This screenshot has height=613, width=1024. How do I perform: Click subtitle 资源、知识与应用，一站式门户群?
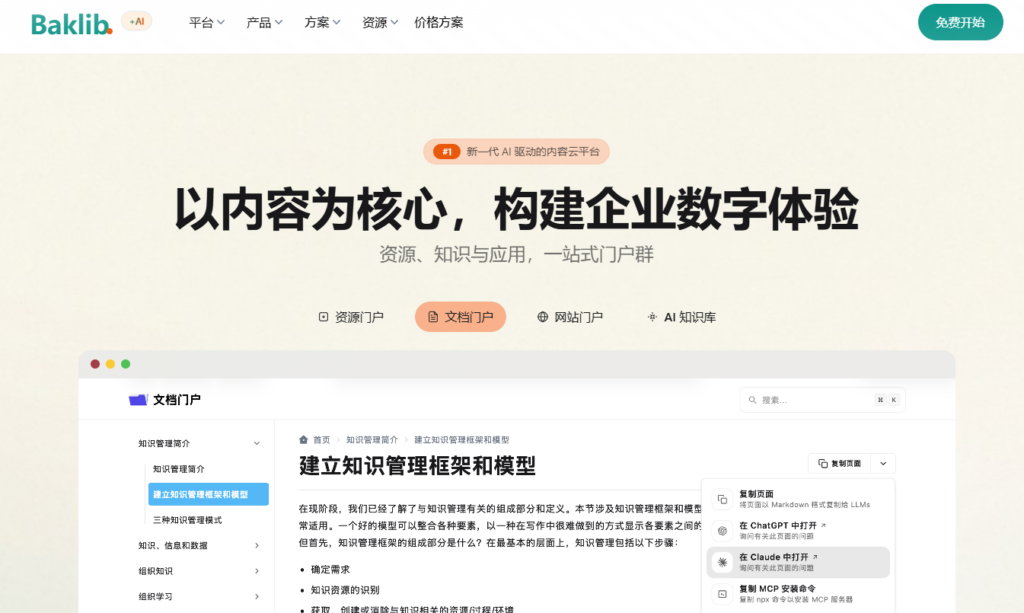516,254
